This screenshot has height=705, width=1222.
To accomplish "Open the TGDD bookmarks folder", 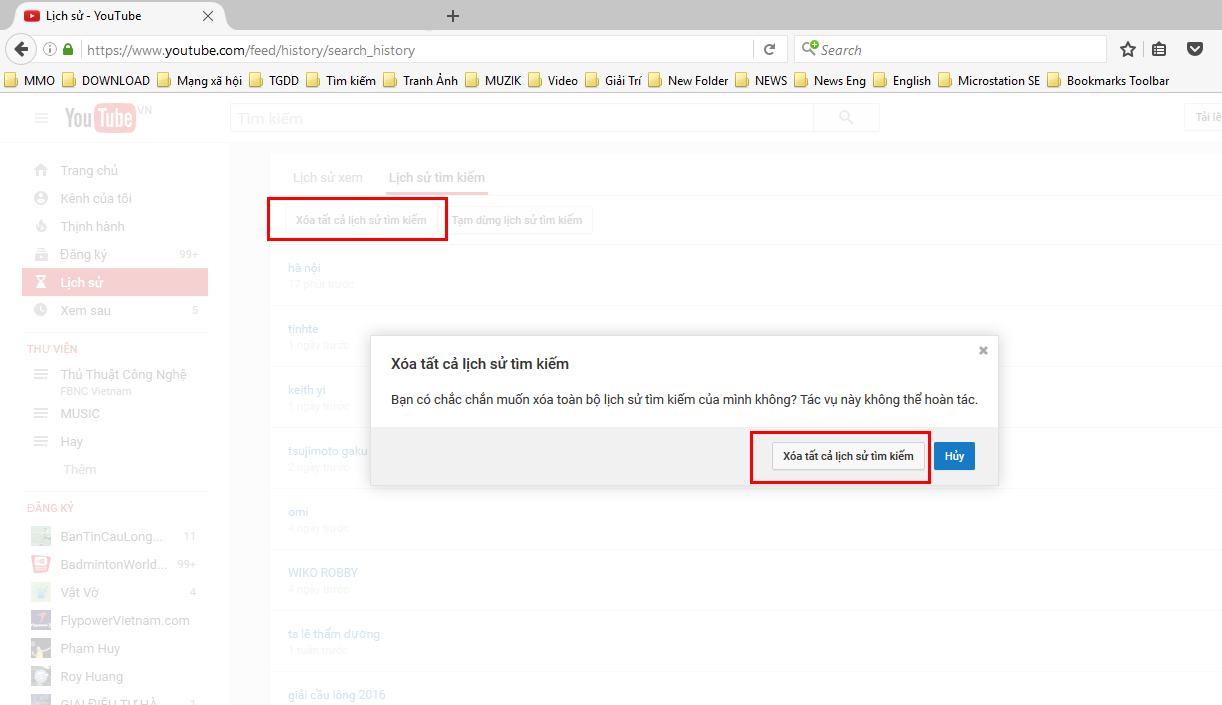I will (274, 80).
